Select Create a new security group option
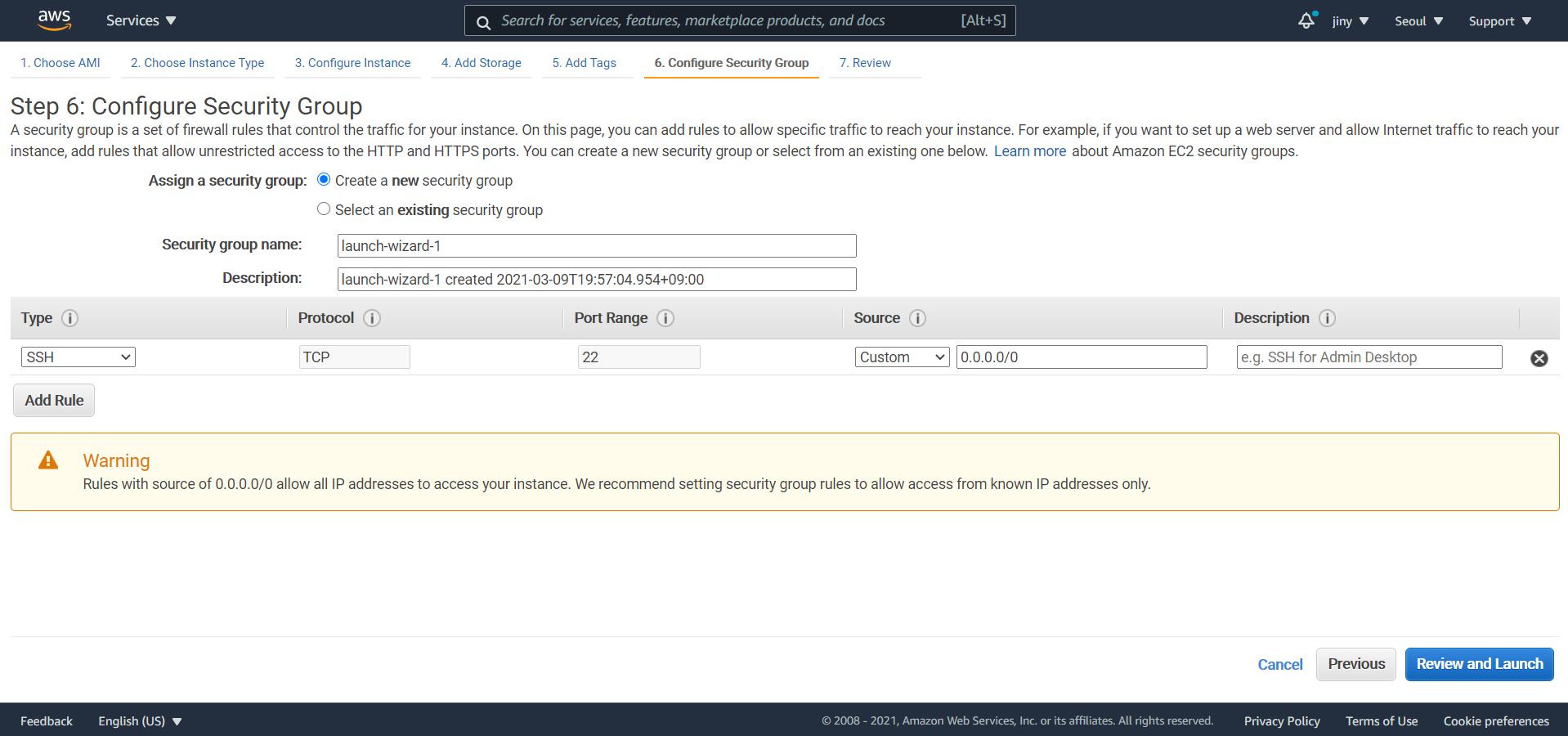The height and width of the screenshot is (736, 1568). point(324,180)
